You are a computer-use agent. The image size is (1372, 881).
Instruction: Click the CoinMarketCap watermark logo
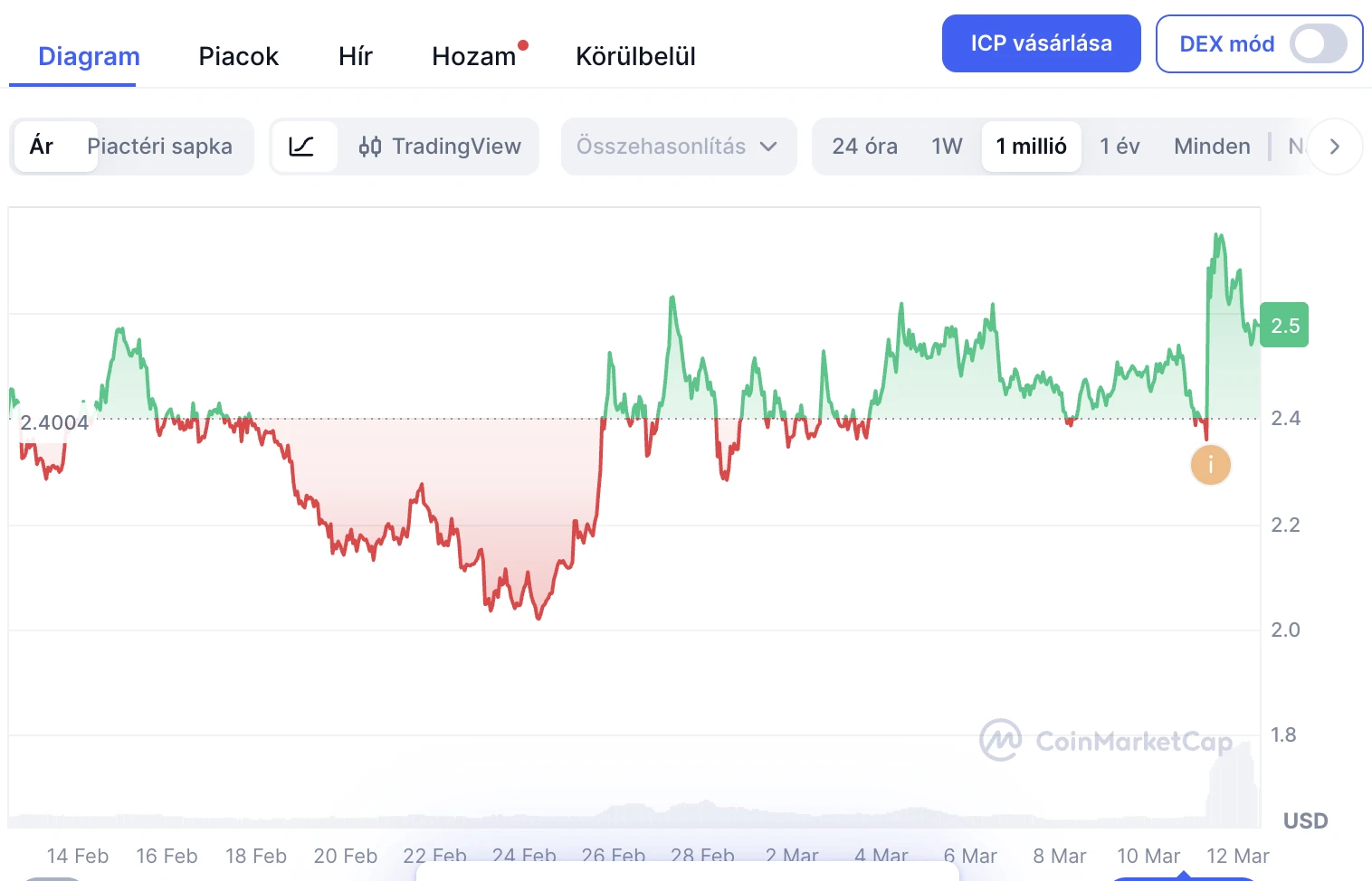click(1106, 741)
